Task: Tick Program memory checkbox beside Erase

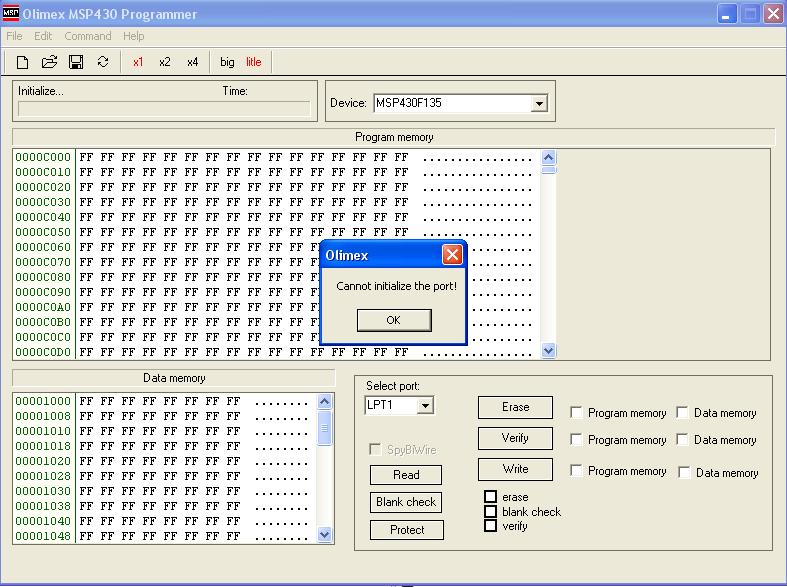Action: click(x=577, y=412)
